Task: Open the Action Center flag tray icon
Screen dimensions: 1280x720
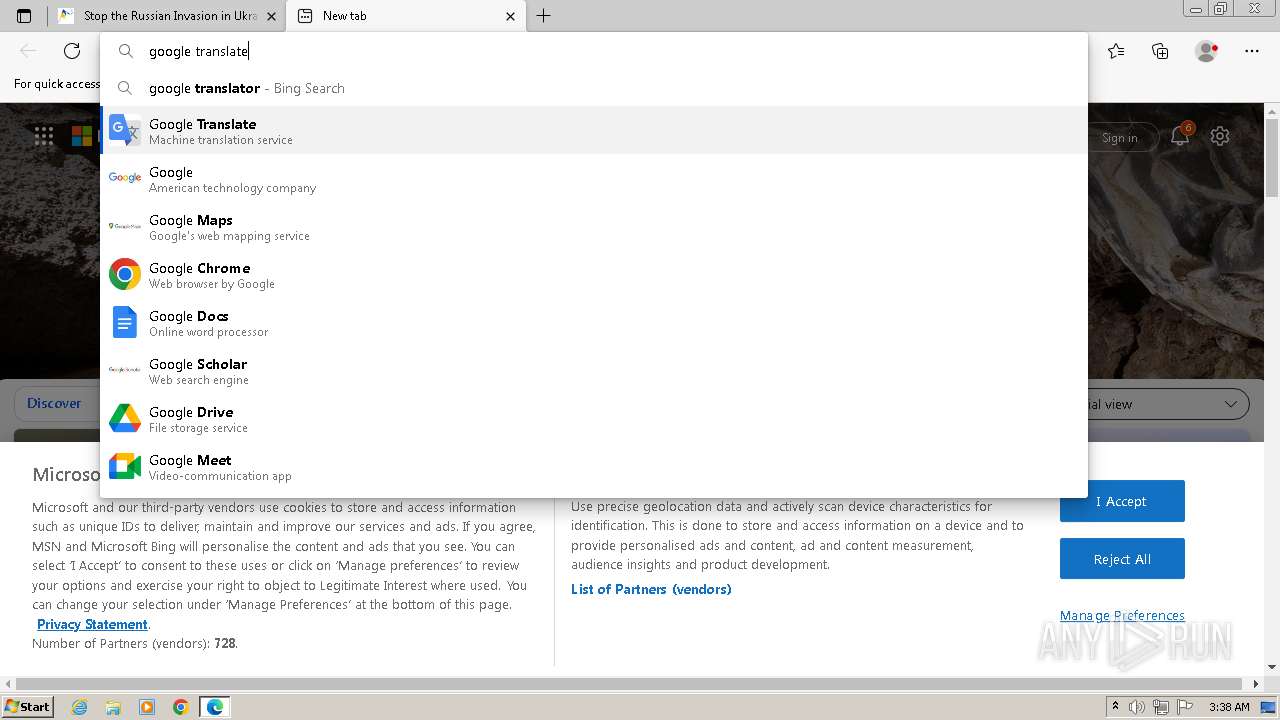Action: coord(1185,707)
